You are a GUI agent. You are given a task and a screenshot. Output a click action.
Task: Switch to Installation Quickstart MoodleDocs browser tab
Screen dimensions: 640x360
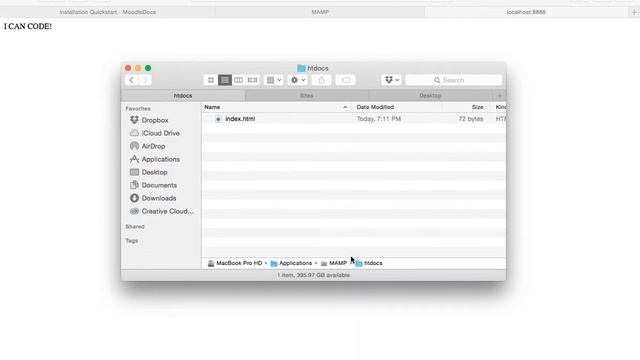(x=108, y=12)
